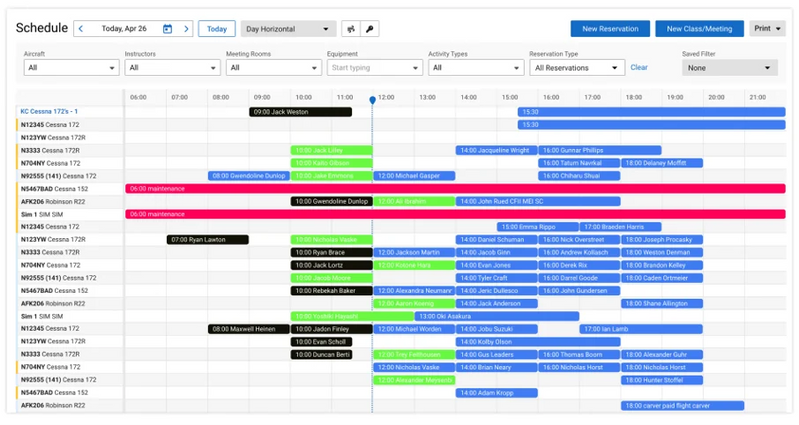Go to next day with right arrow
799x425 pixels.
point(186,29)
